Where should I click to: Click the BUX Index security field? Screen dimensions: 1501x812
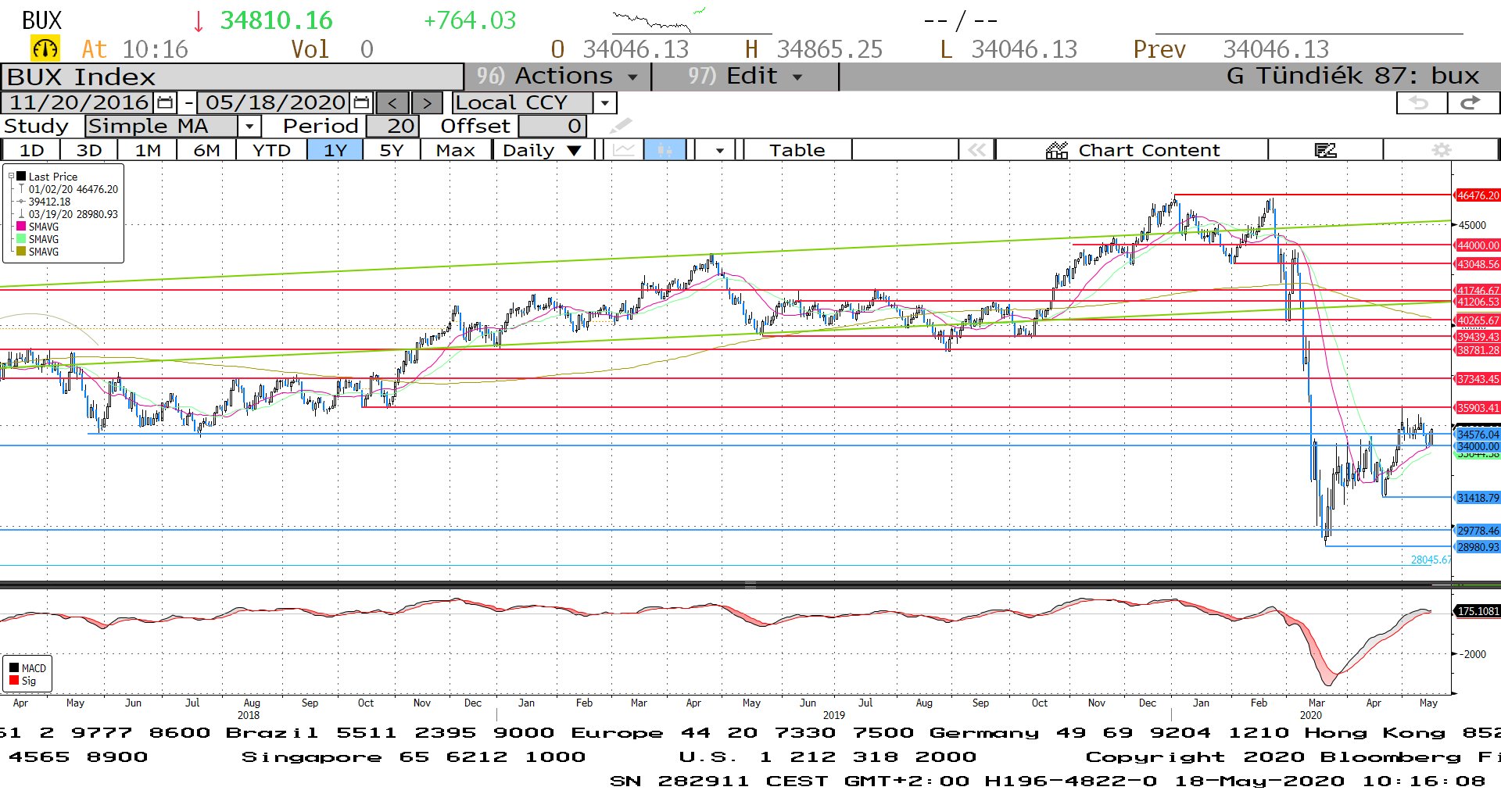(232, 77)
